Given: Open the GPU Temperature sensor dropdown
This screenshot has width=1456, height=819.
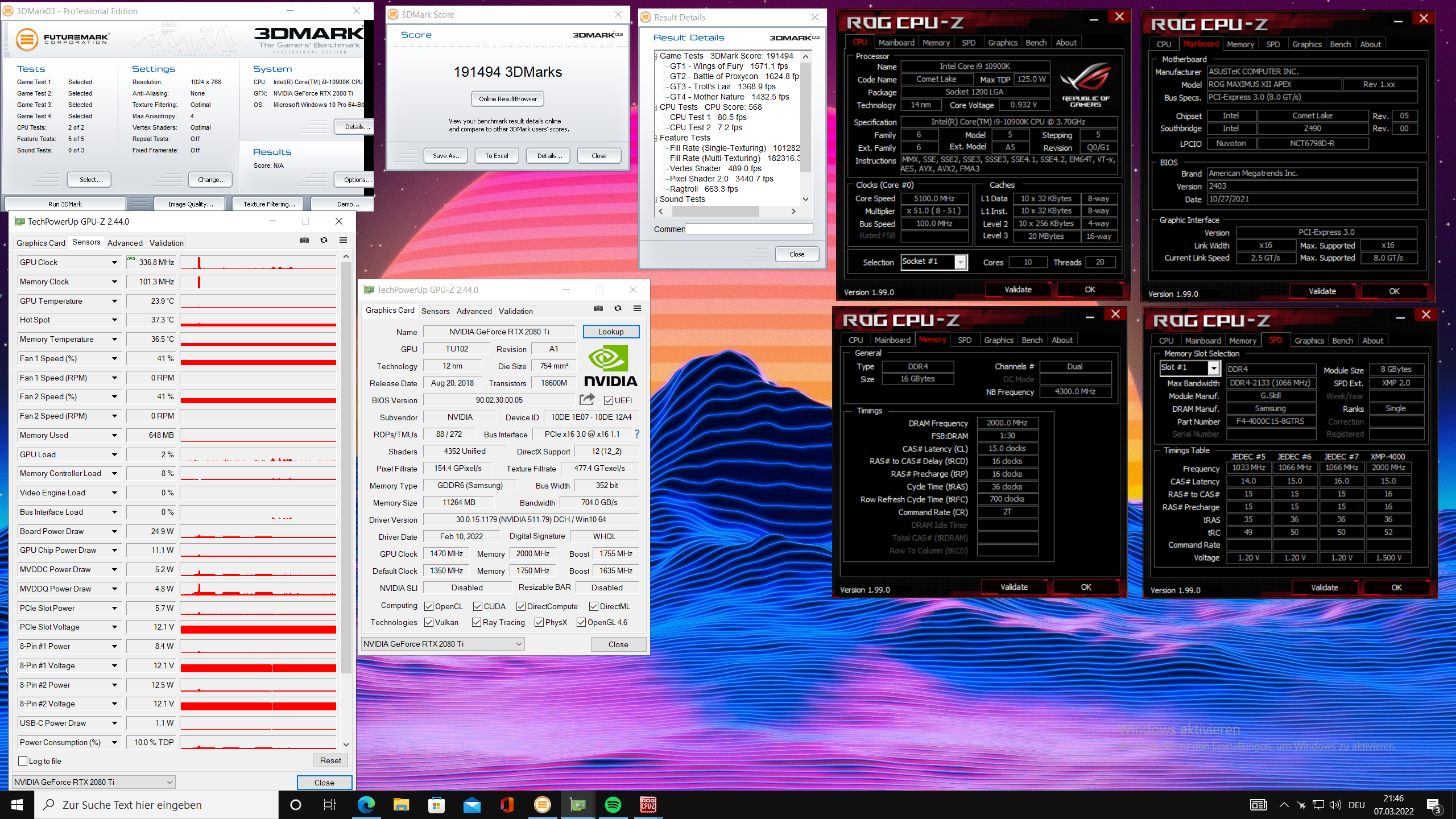Looking at the screenshot, I should [114, 301].
